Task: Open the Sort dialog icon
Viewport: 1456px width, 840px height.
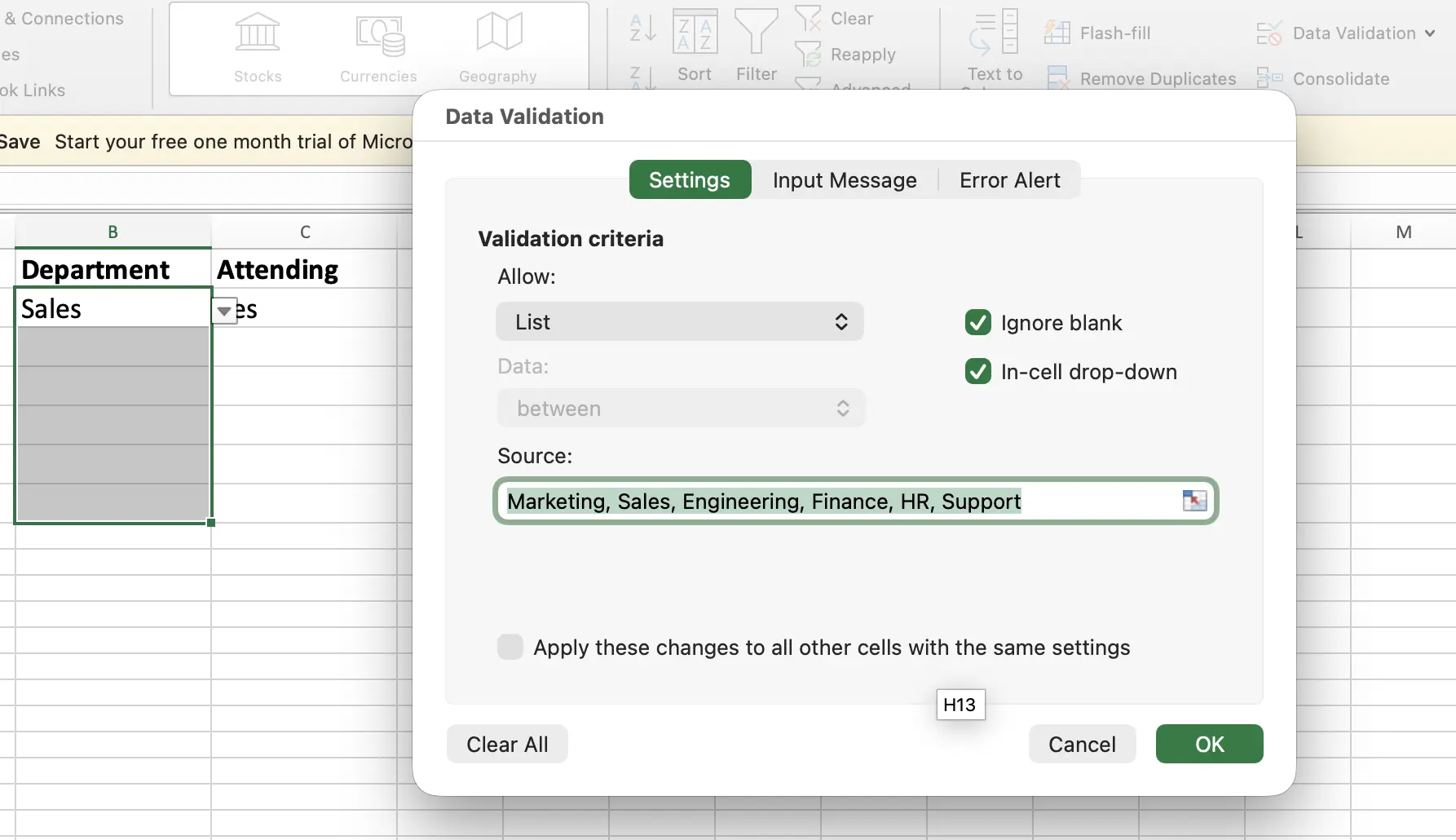Action: [x=695, y=33]
